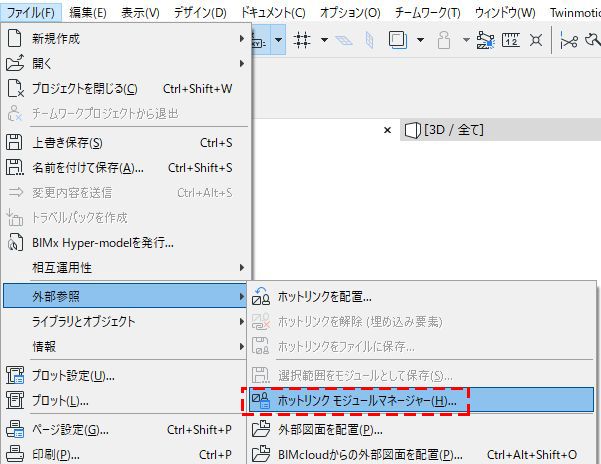Click the open folder icon beside 開く
Viewport: 601px width, 464px height.
(x=15, y=63)
